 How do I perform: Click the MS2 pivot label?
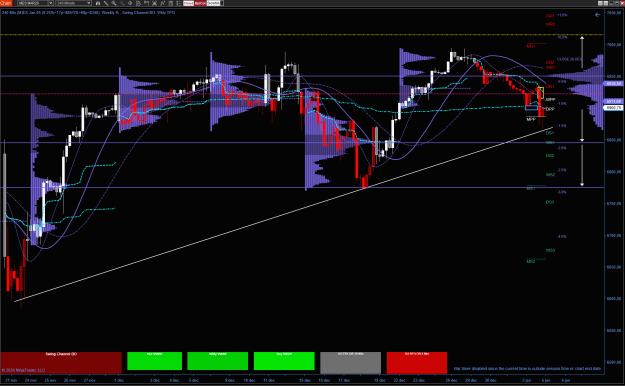click(531, 262)
